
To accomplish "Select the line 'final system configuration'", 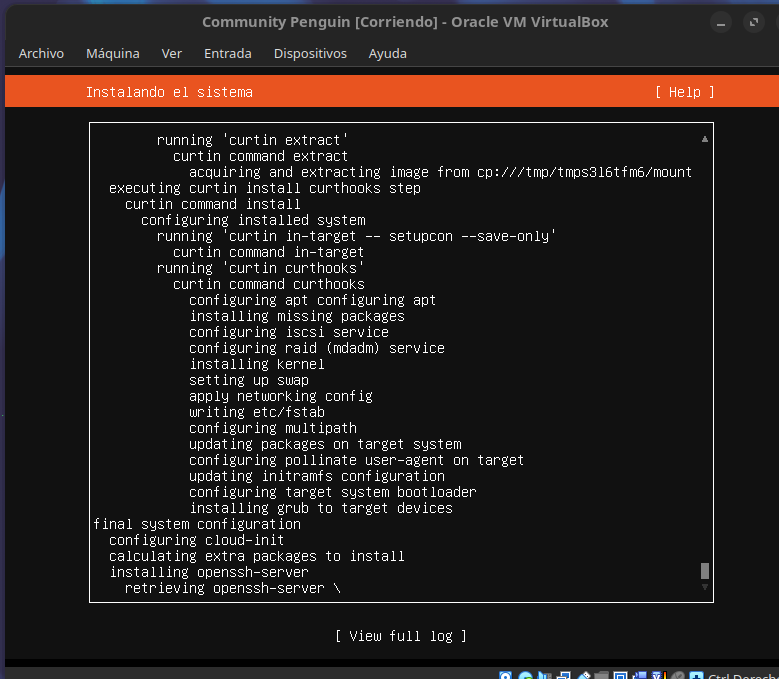I will (x=197, y=524).
